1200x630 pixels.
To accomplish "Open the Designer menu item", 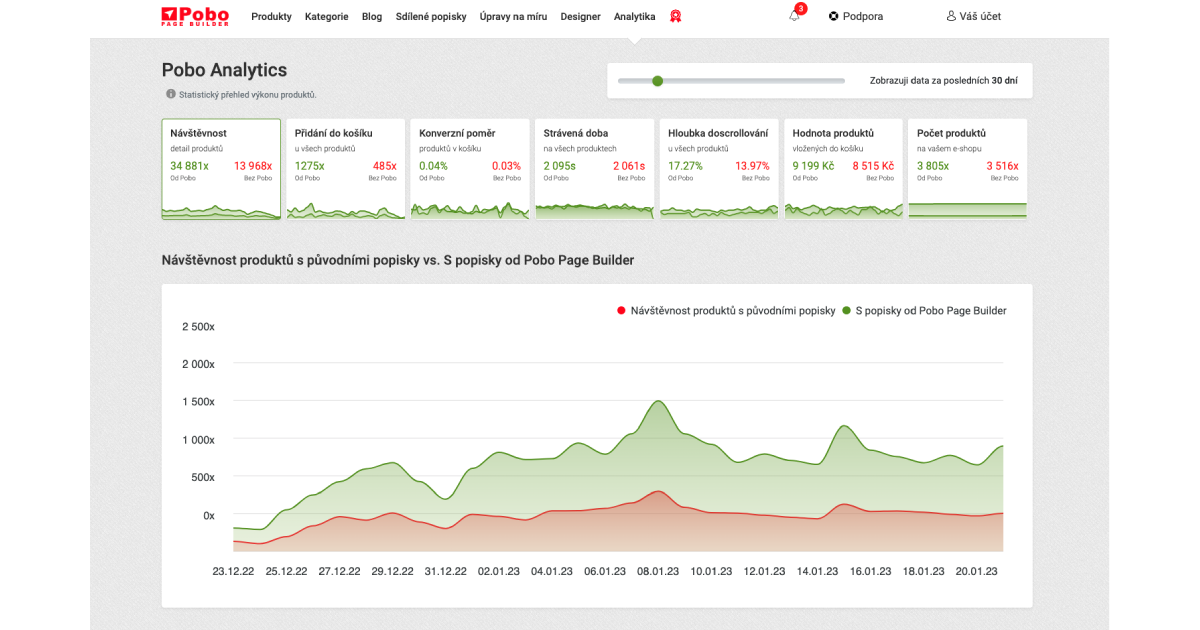I will coord(581,17).
